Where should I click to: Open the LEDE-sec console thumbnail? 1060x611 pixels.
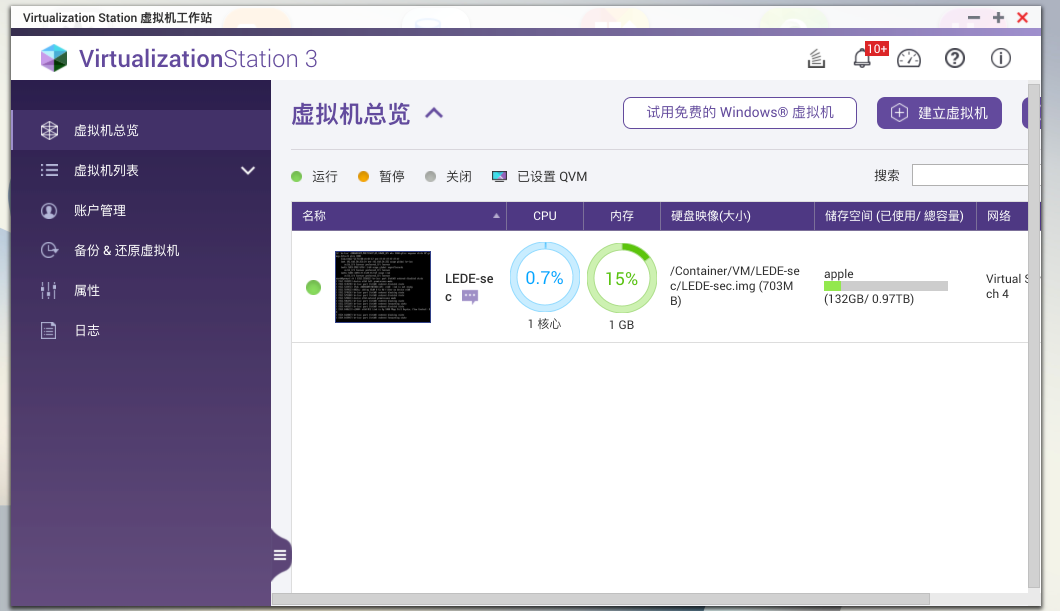click(x=383, y=287)
